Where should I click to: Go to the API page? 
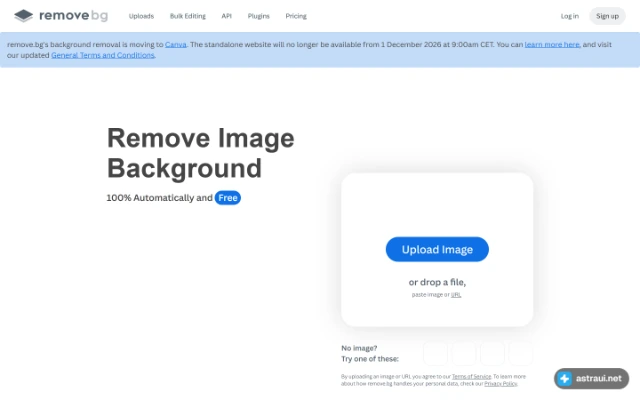pos(227,16)
